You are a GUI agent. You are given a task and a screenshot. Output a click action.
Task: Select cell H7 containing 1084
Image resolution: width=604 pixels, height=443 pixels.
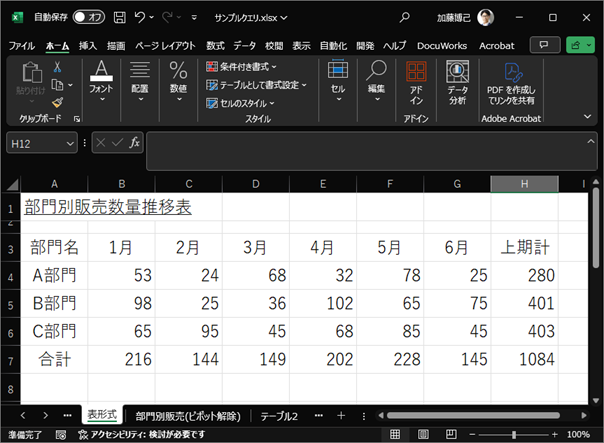524,357
